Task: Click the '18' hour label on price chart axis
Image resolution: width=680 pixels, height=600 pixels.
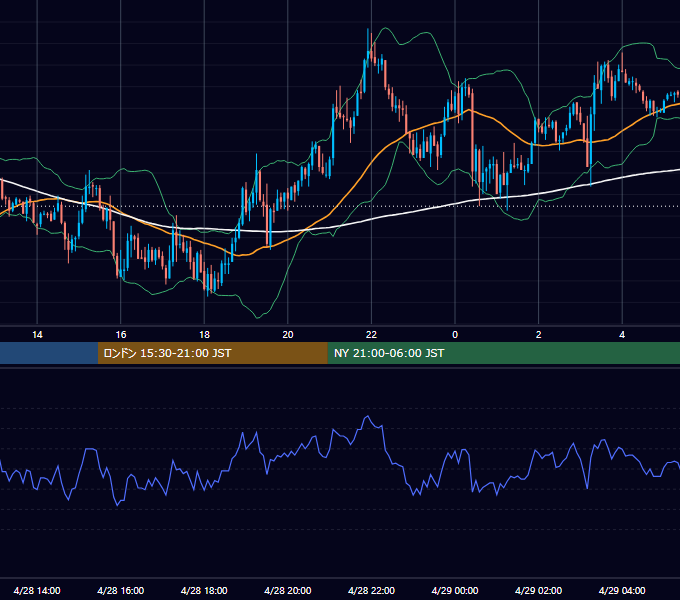Action: click(x=204, y=335)
